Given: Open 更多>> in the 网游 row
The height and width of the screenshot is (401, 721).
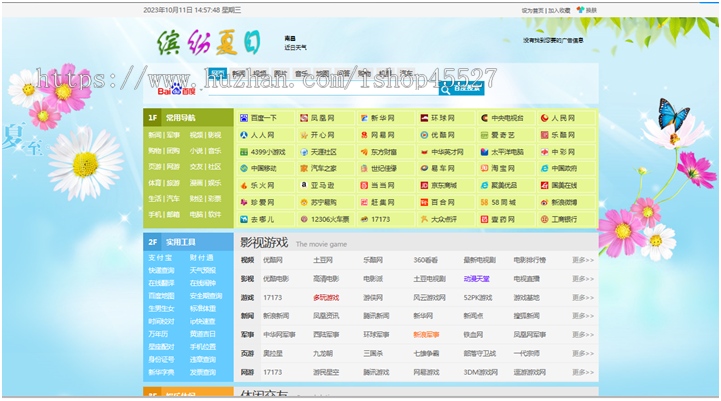Looking at the screenshot, I should tap(583, 372).
